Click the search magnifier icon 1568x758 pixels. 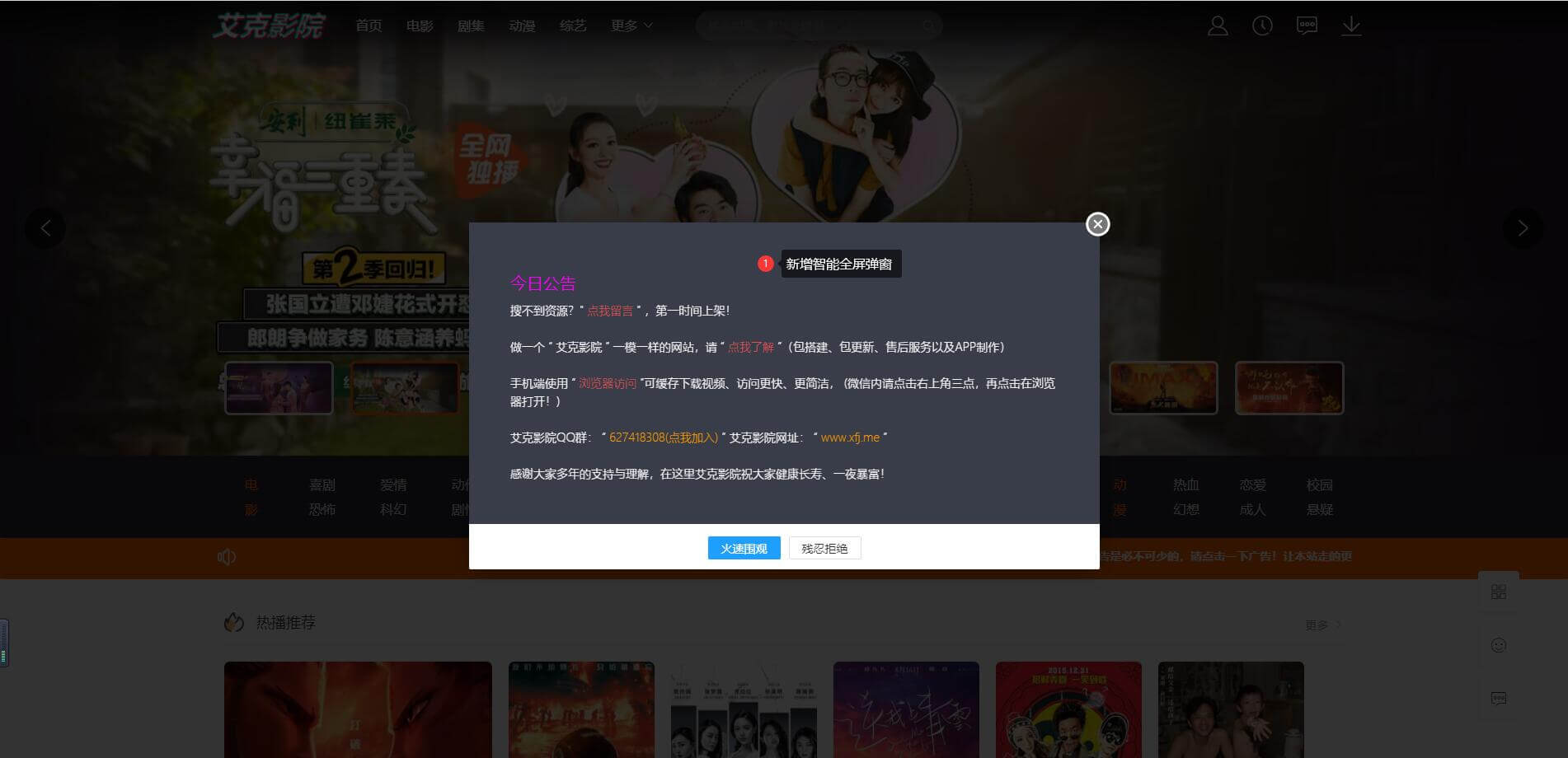tap(927, 26)
